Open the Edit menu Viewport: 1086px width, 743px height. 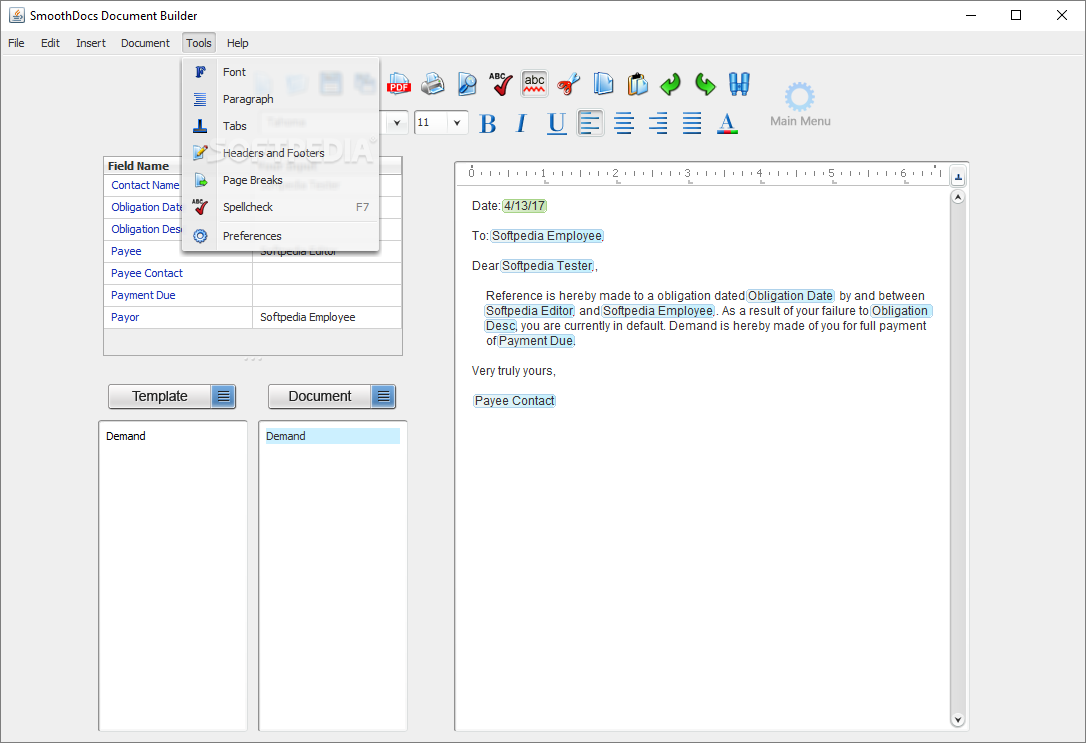coord(51,43)
